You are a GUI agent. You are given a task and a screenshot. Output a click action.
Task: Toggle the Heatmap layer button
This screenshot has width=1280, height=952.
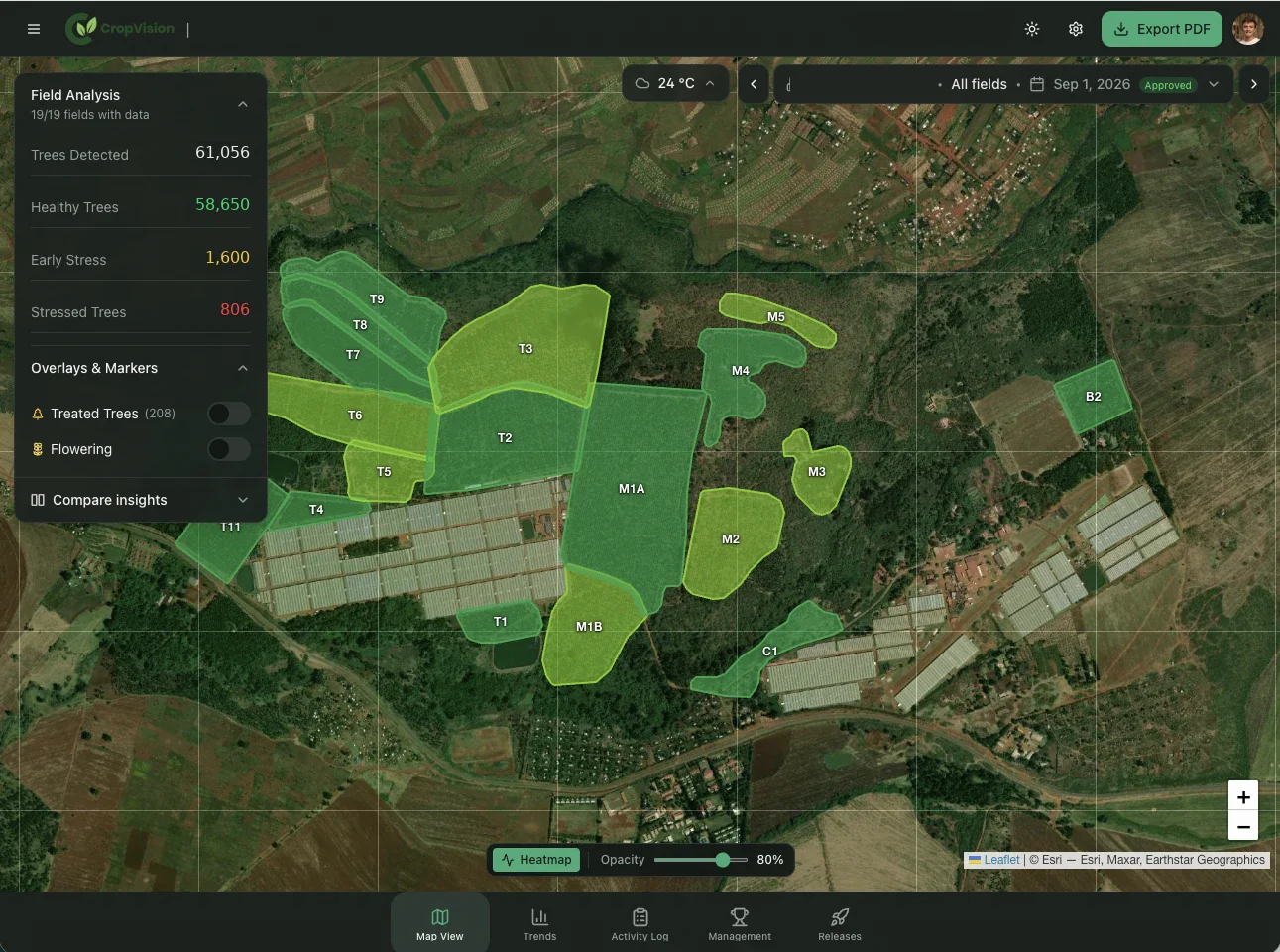pyautogui.click(x=536, y=860)
